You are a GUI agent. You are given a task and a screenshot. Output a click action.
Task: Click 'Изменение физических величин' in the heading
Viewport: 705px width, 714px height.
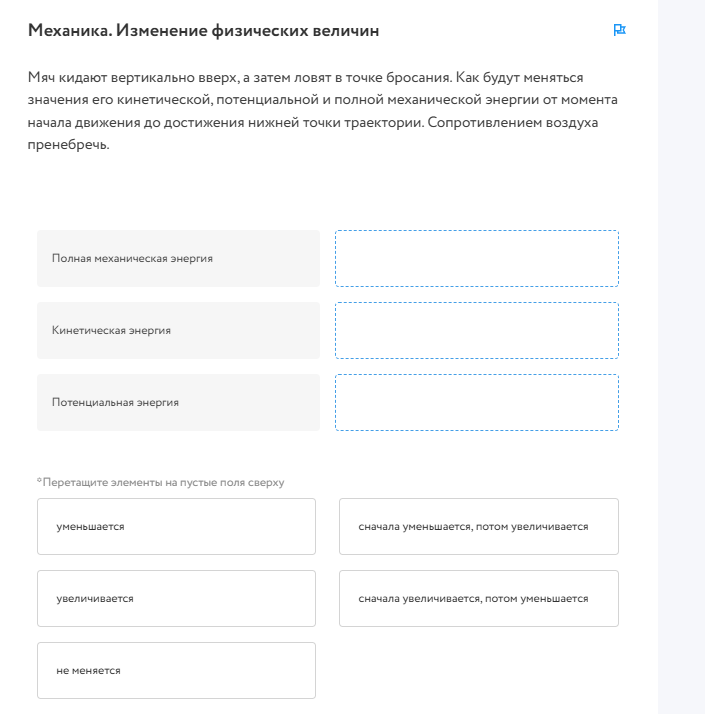point(247,31)
